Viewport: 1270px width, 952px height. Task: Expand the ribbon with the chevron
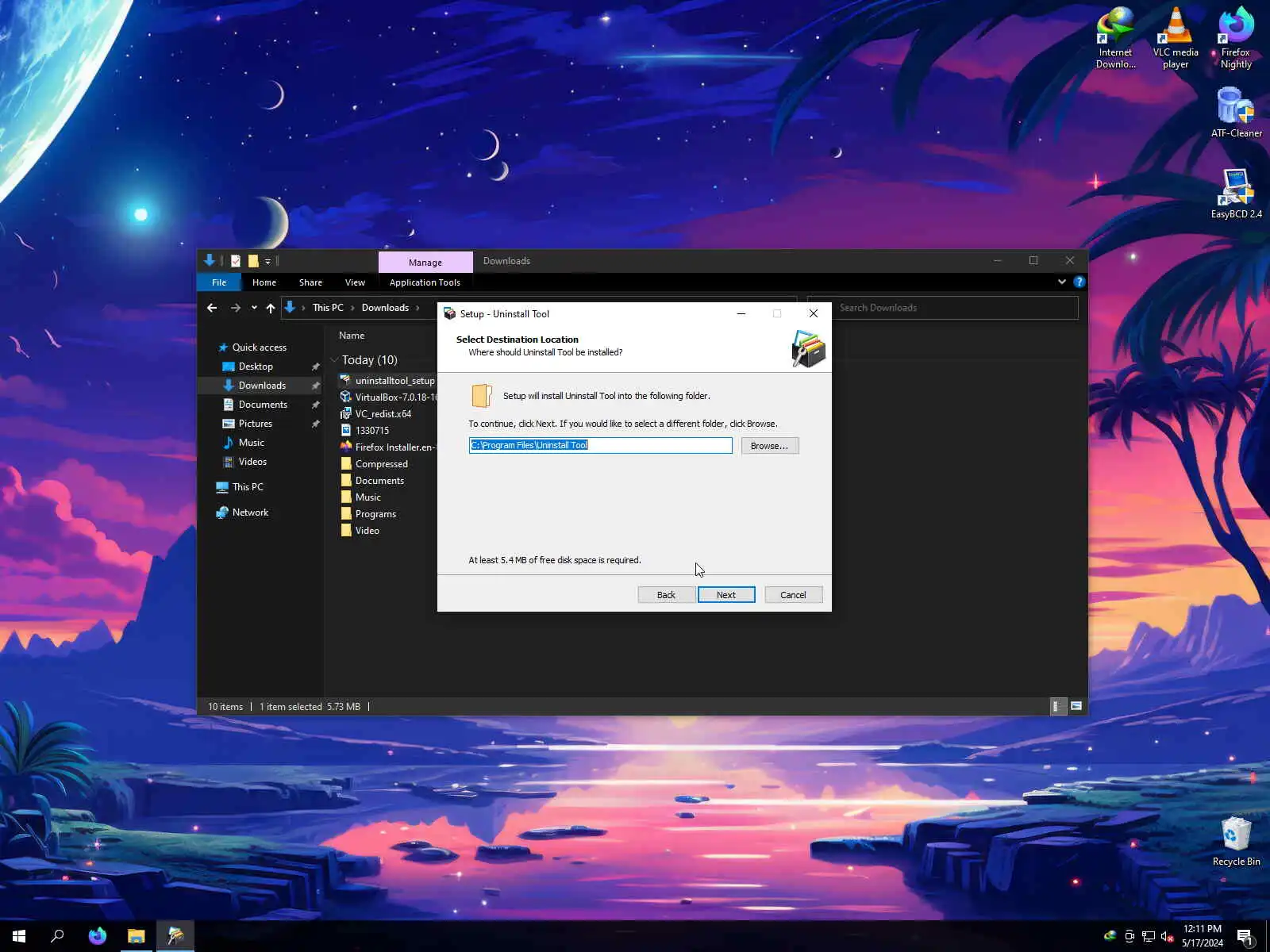click(1062, 282)
